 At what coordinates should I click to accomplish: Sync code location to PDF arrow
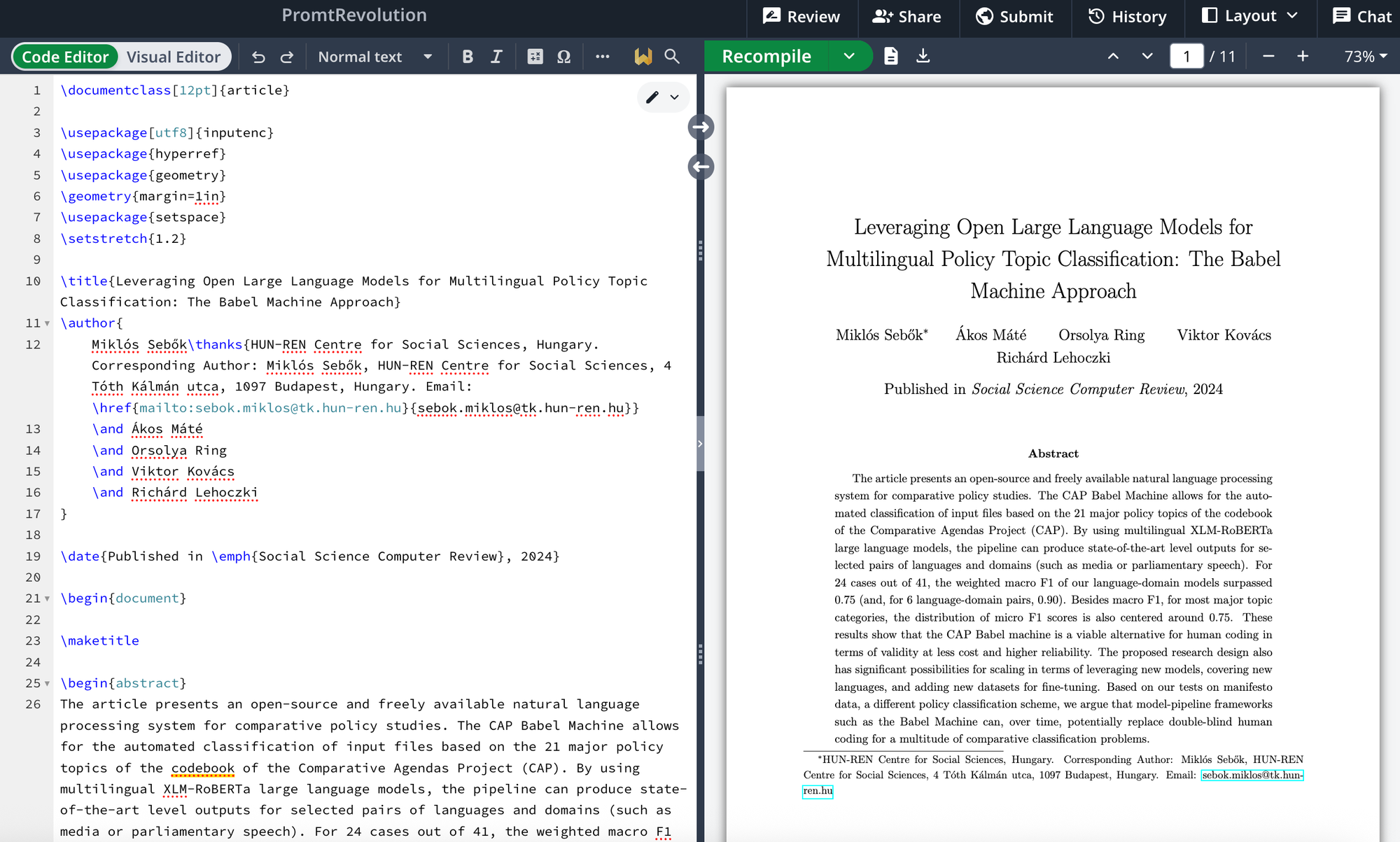pyautogui.click(x=701, y=127)
